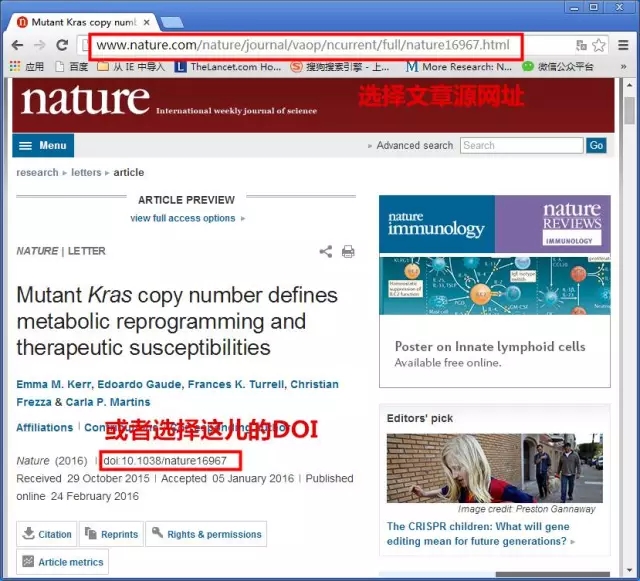
Task: Click the share icon on the article
Action: tap(326, 252)
